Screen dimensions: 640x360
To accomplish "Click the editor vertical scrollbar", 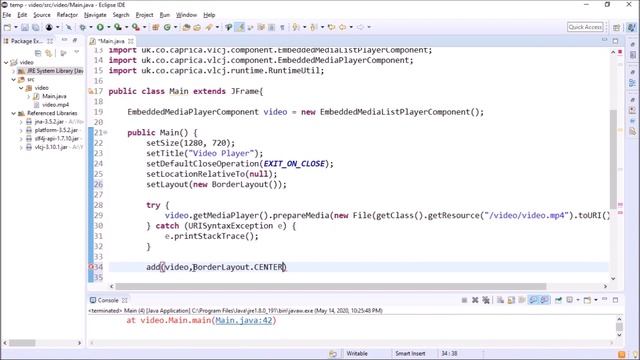I will point(613,159).
